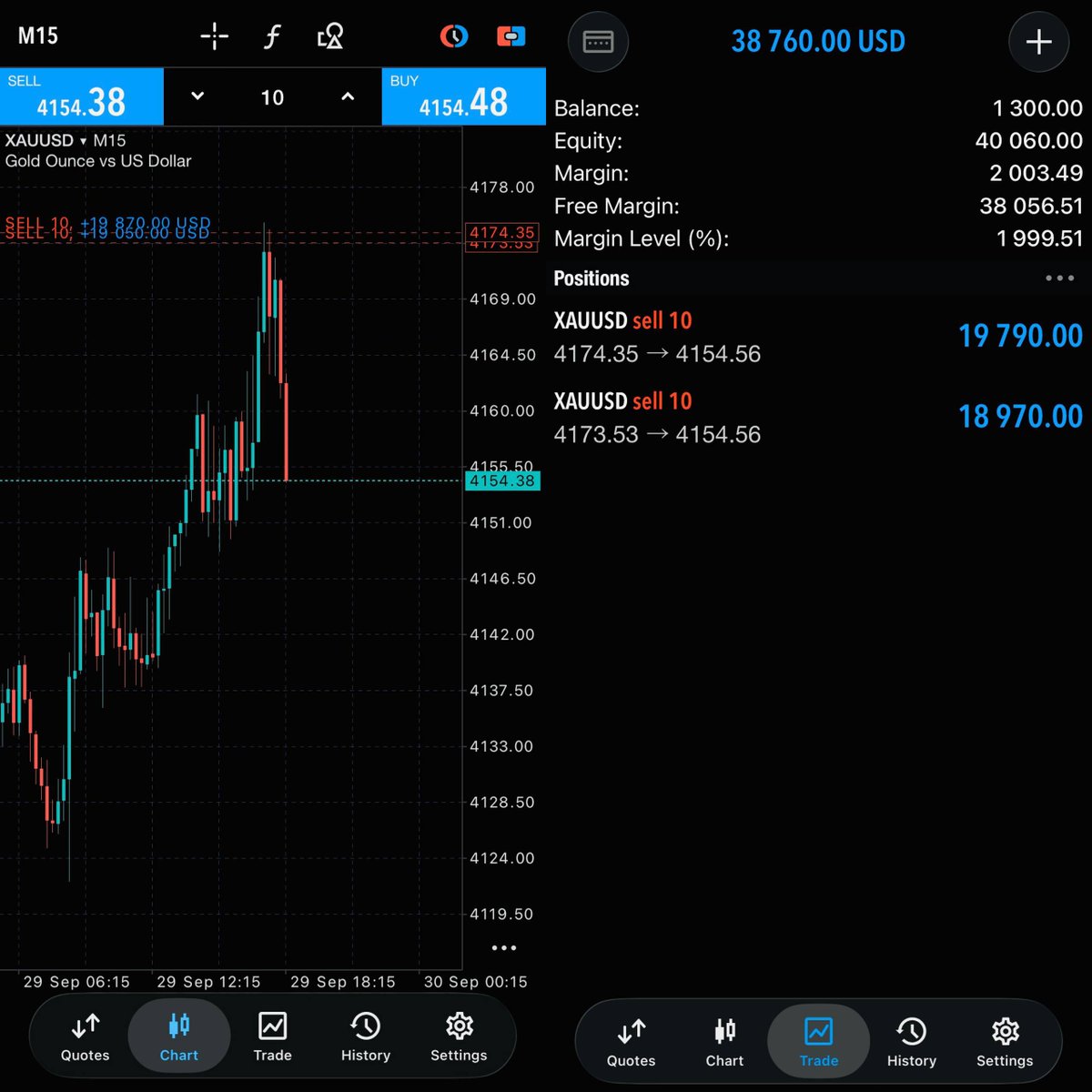Tap the red-blue circular chart icon
Screen dimensions: 1092x1092
click(x=453, y=36)
